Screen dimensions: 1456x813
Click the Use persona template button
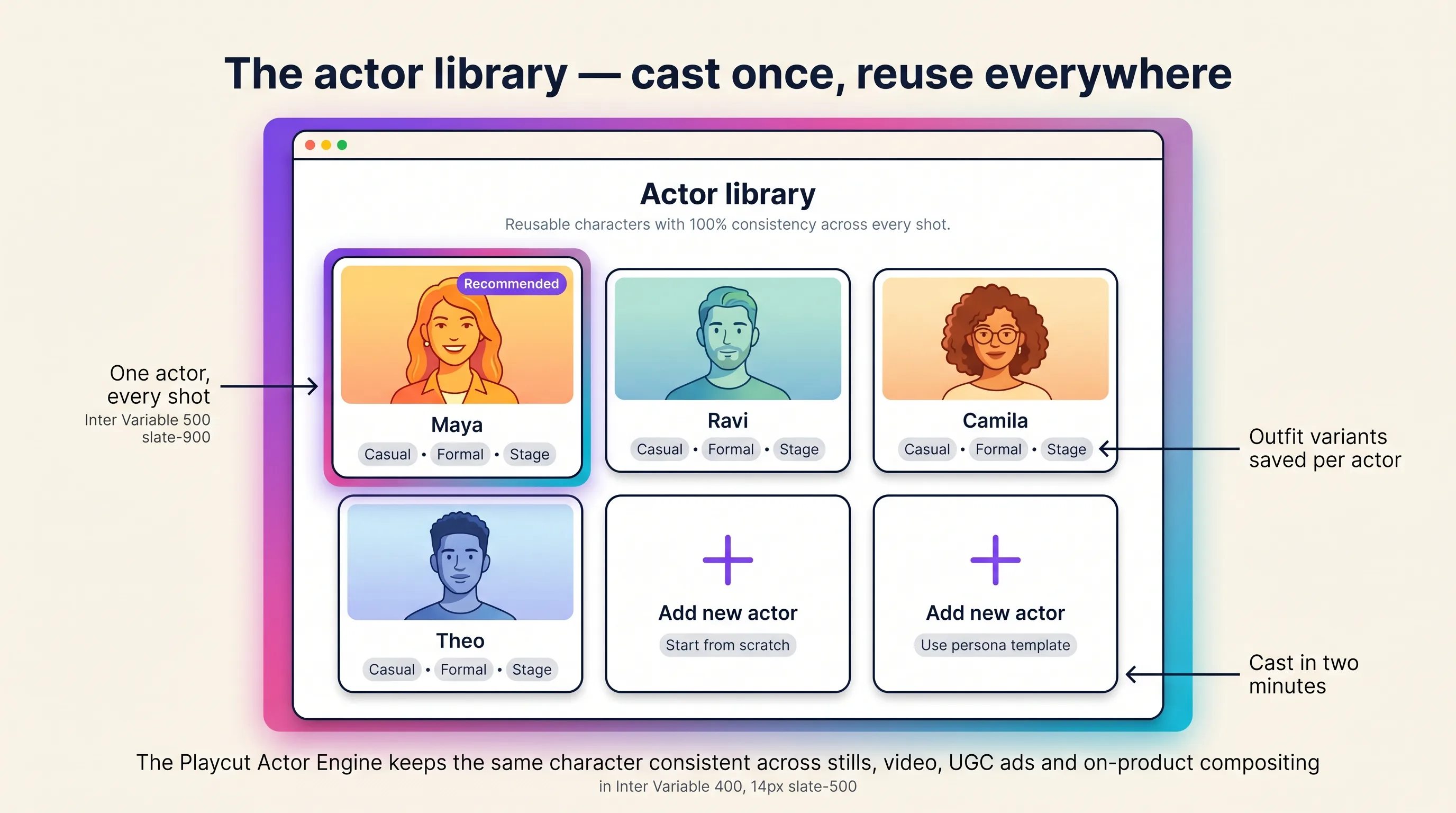(995, 645)
